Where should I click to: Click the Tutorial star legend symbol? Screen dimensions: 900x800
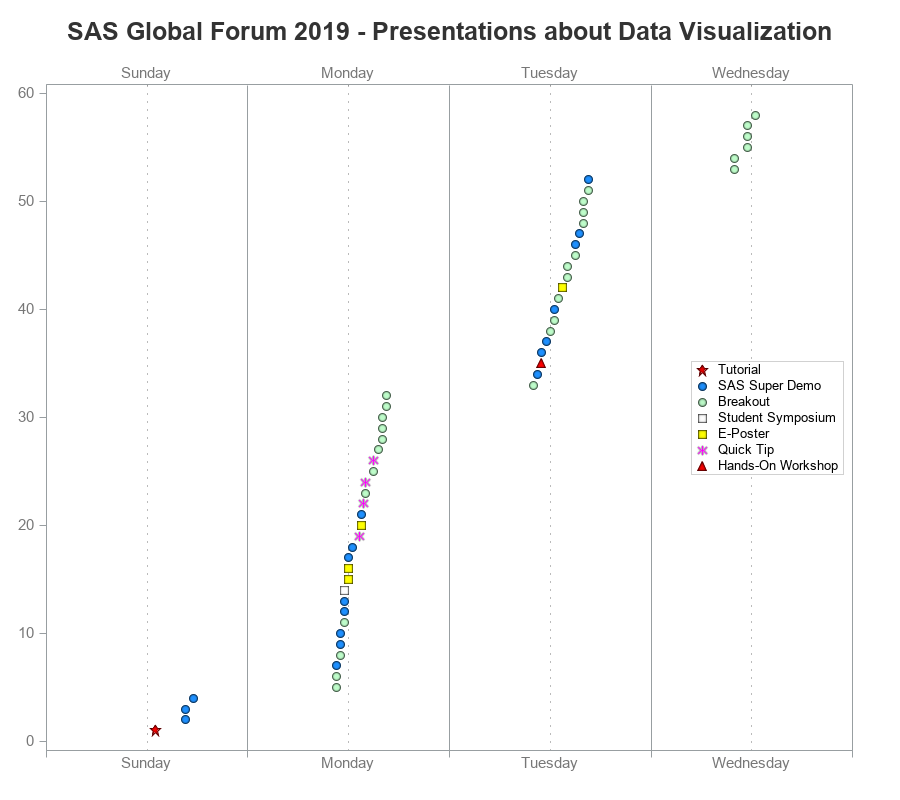pos(703,370)
